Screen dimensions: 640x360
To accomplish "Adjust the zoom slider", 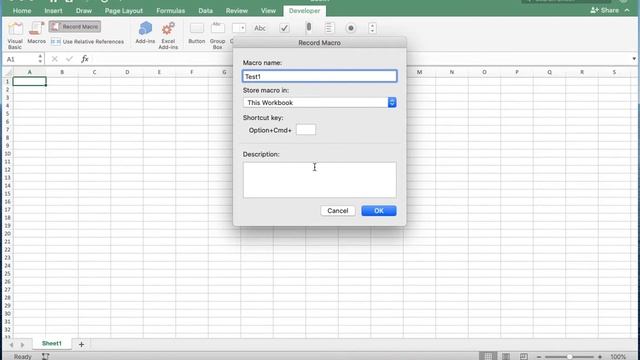I will pos(569,357).
